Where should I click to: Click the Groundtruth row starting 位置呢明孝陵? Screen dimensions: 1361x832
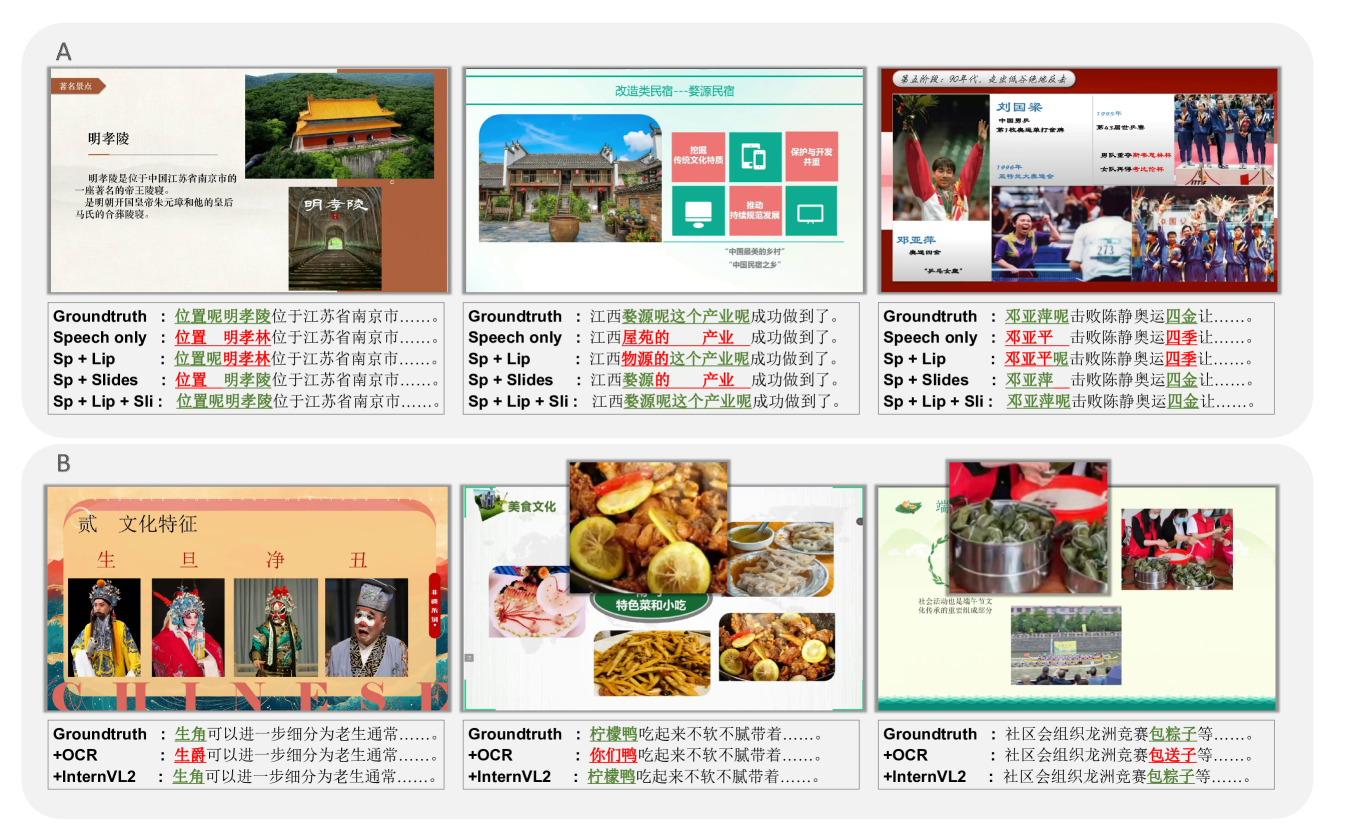[x=246, y=316]
